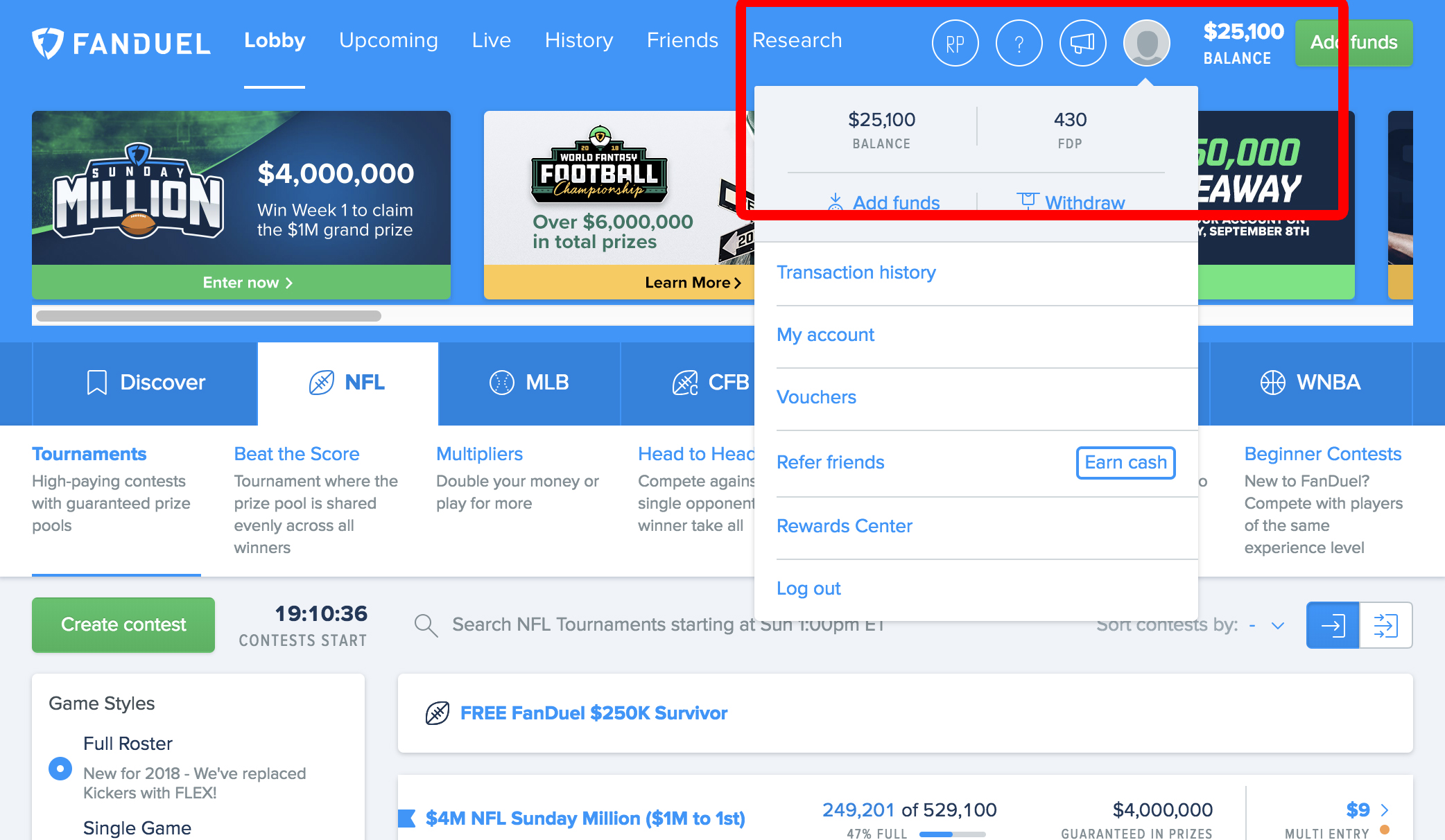1445x840 pixels.
Task: Click the Earn cash button
Action: (x=1125, y=462)
